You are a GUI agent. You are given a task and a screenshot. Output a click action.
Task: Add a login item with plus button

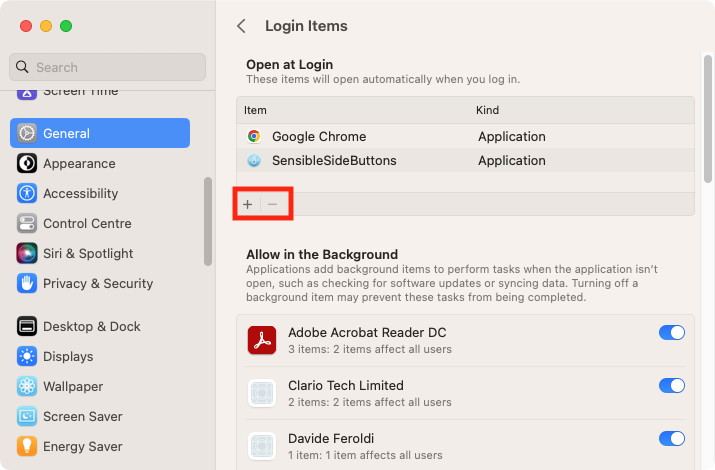click(248, 204)
